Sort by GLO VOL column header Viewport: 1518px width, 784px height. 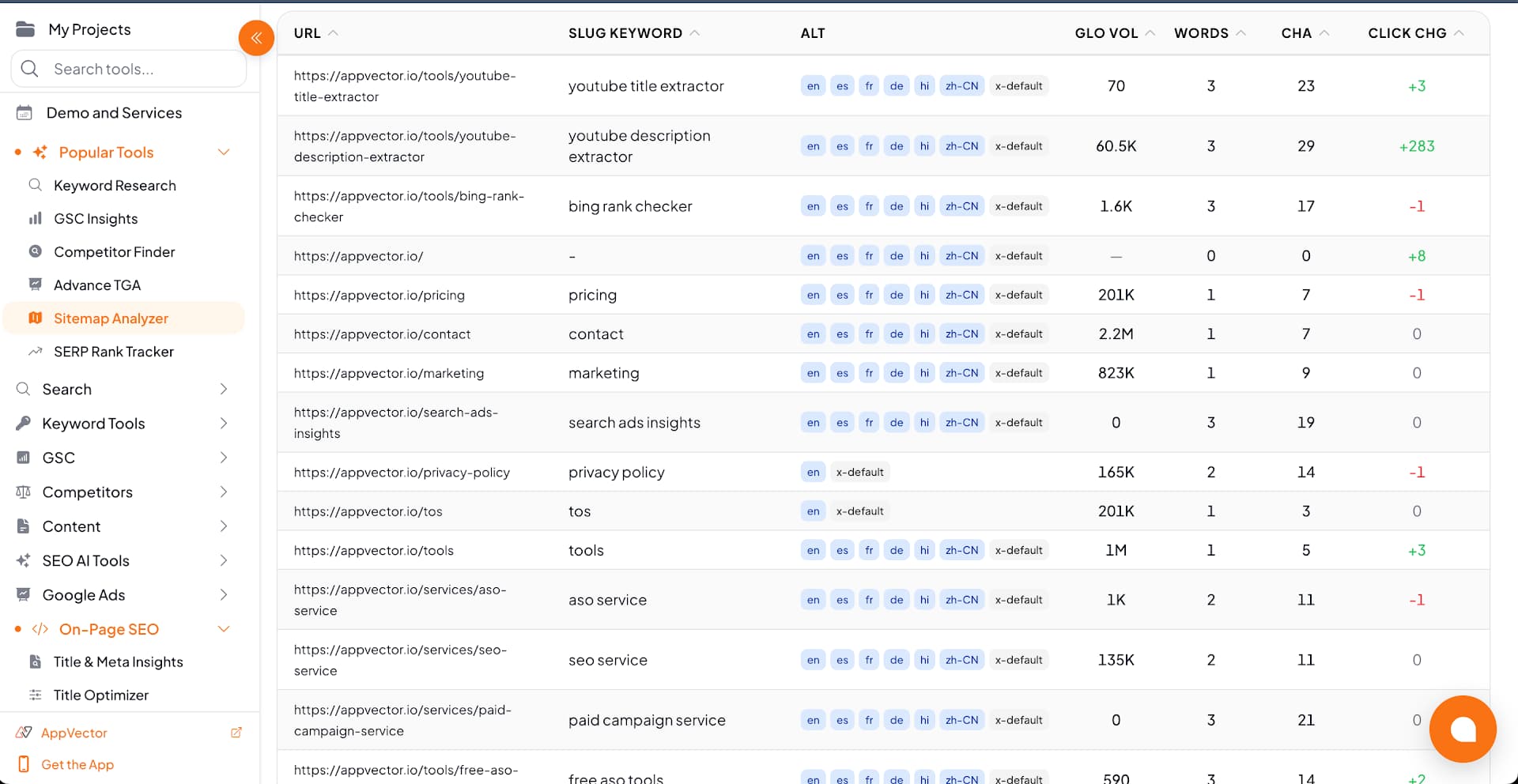[x=1115, y=33]
